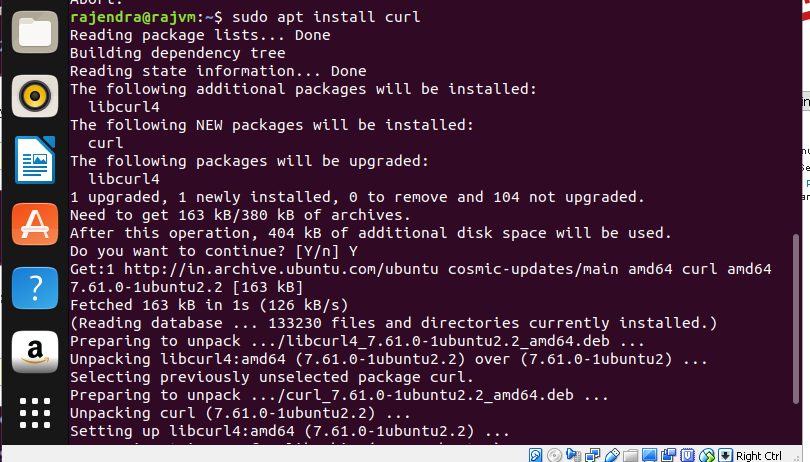This screenshot has height=462, width=810.
Task: Open the Help question mark icon
Action: pos(34,288)
